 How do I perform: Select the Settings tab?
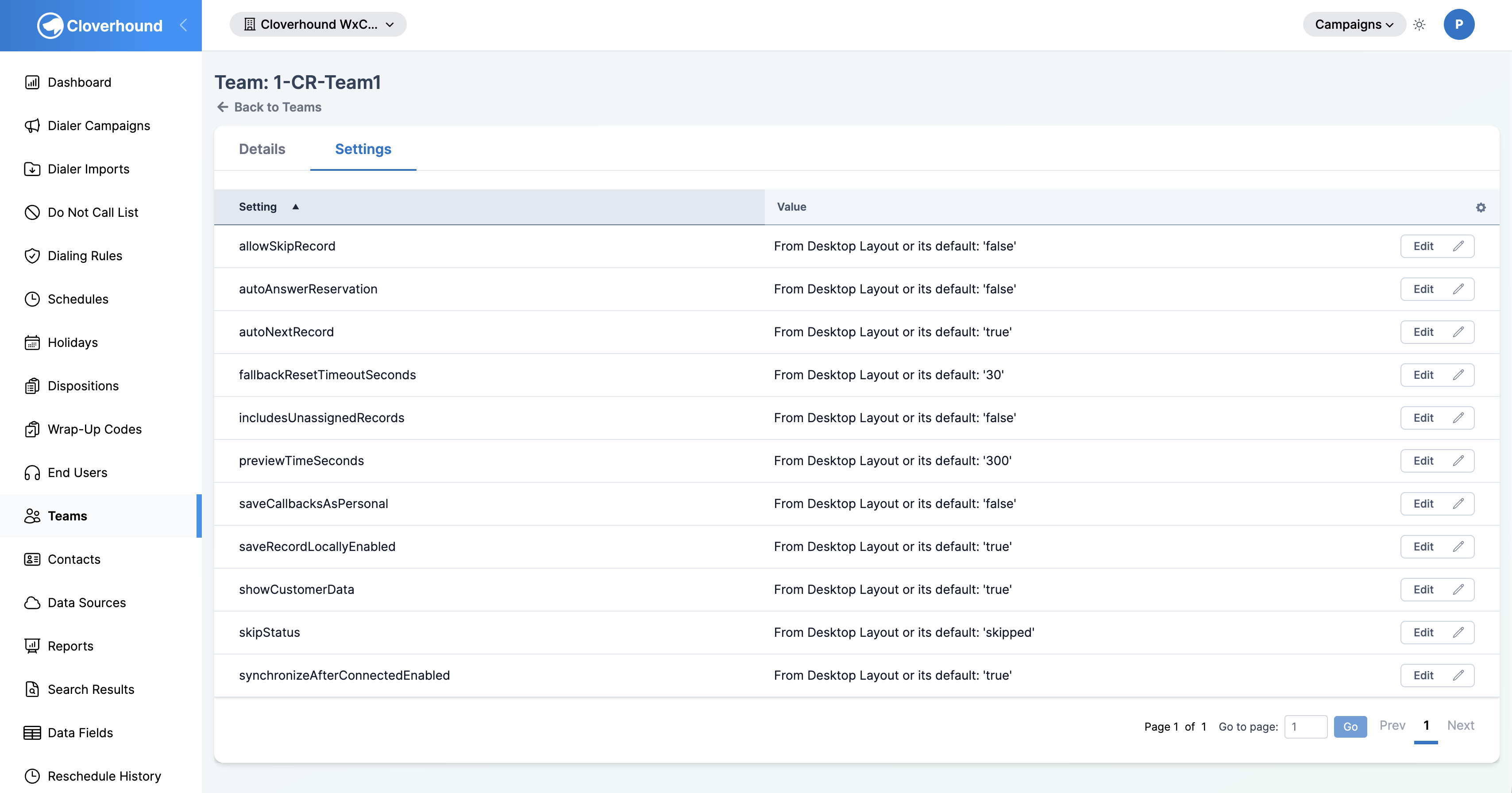pos(363,149)
